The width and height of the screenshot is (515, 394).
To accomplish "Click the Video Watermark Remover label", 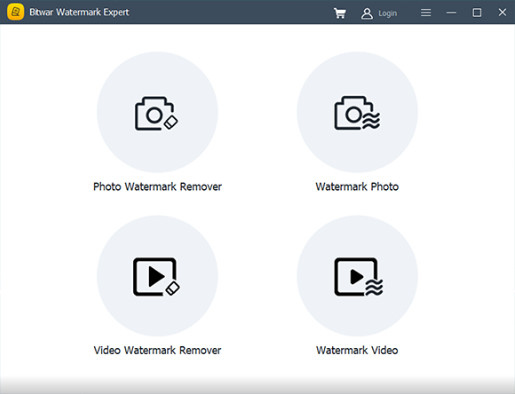I will click(x=157, y=350).
